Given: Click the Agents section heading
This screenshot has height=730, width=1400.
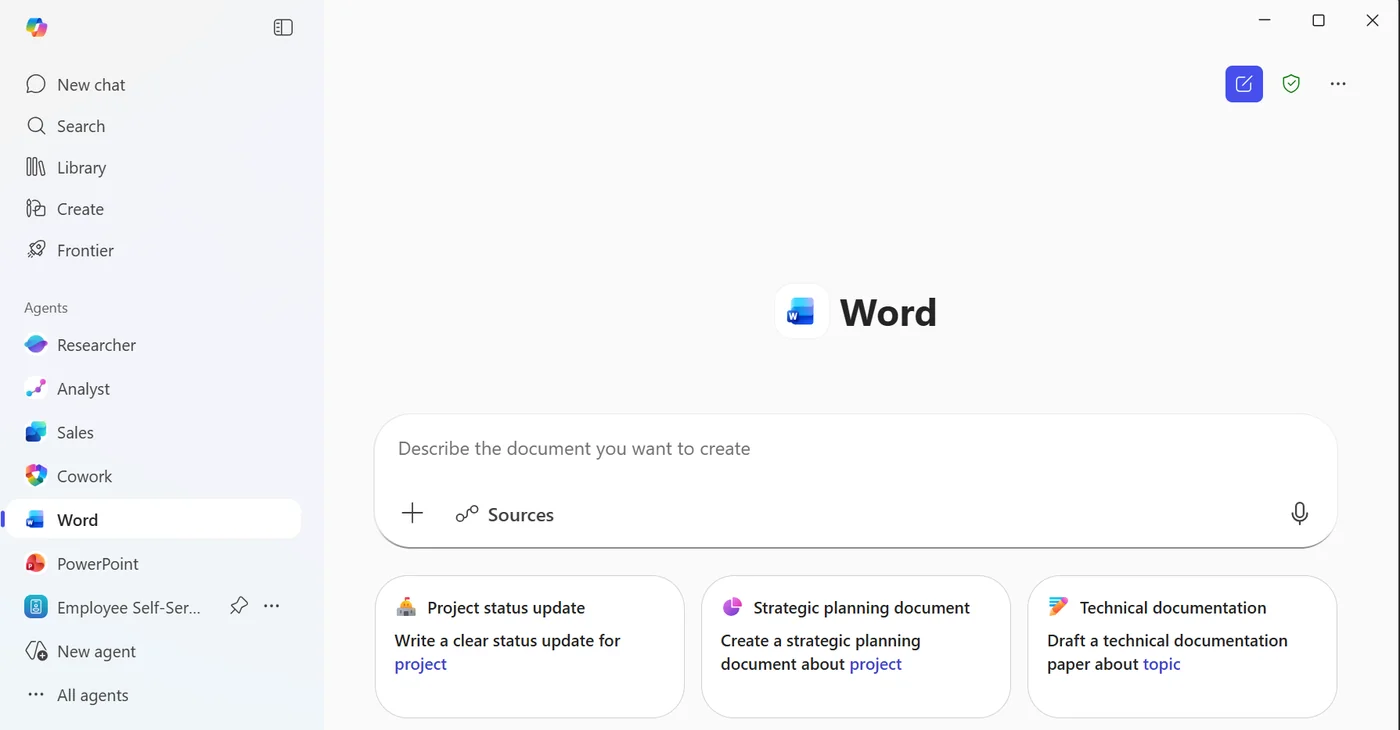Looking at the screenshot, I should pos(46,308).
